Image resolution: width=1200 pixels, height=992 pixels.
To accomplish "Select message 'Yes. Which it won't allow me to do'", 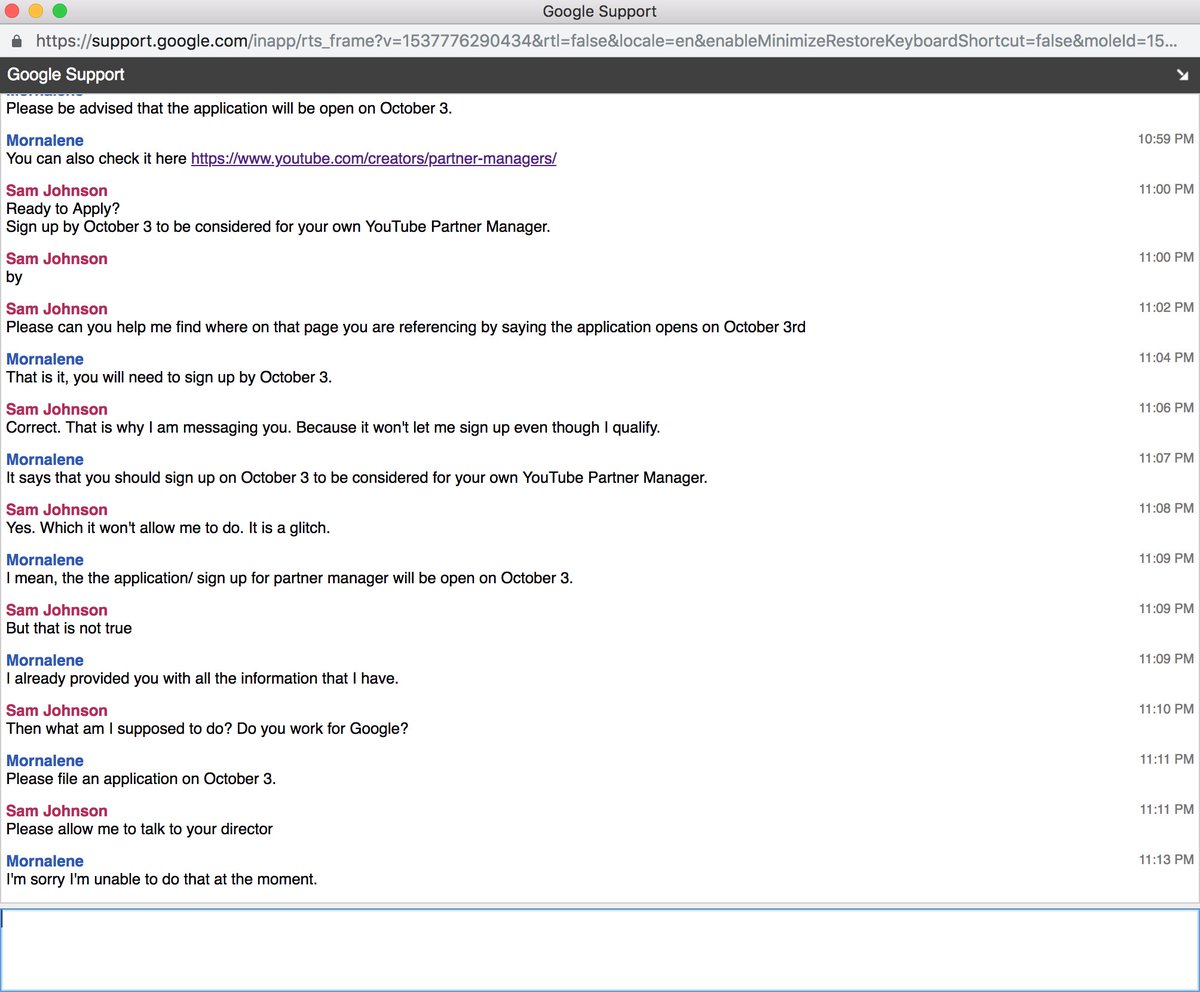I will (x=168, y=528).
